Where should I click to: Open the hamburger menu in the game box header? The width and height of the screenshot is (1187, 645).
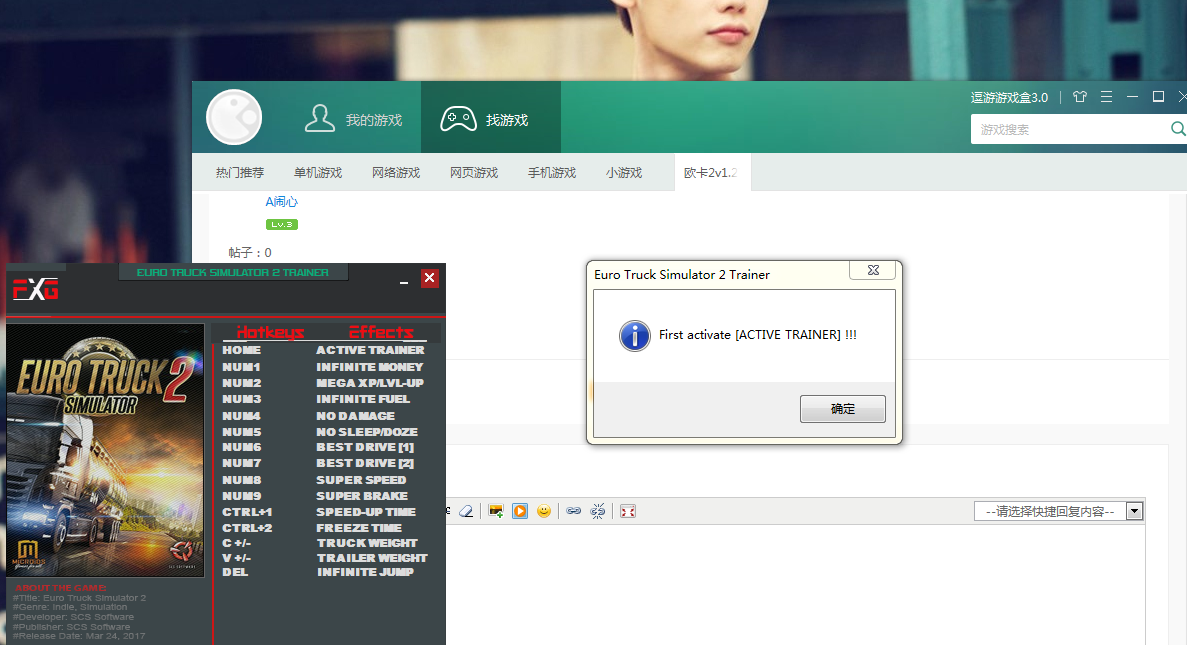(x=1106, y=97)
